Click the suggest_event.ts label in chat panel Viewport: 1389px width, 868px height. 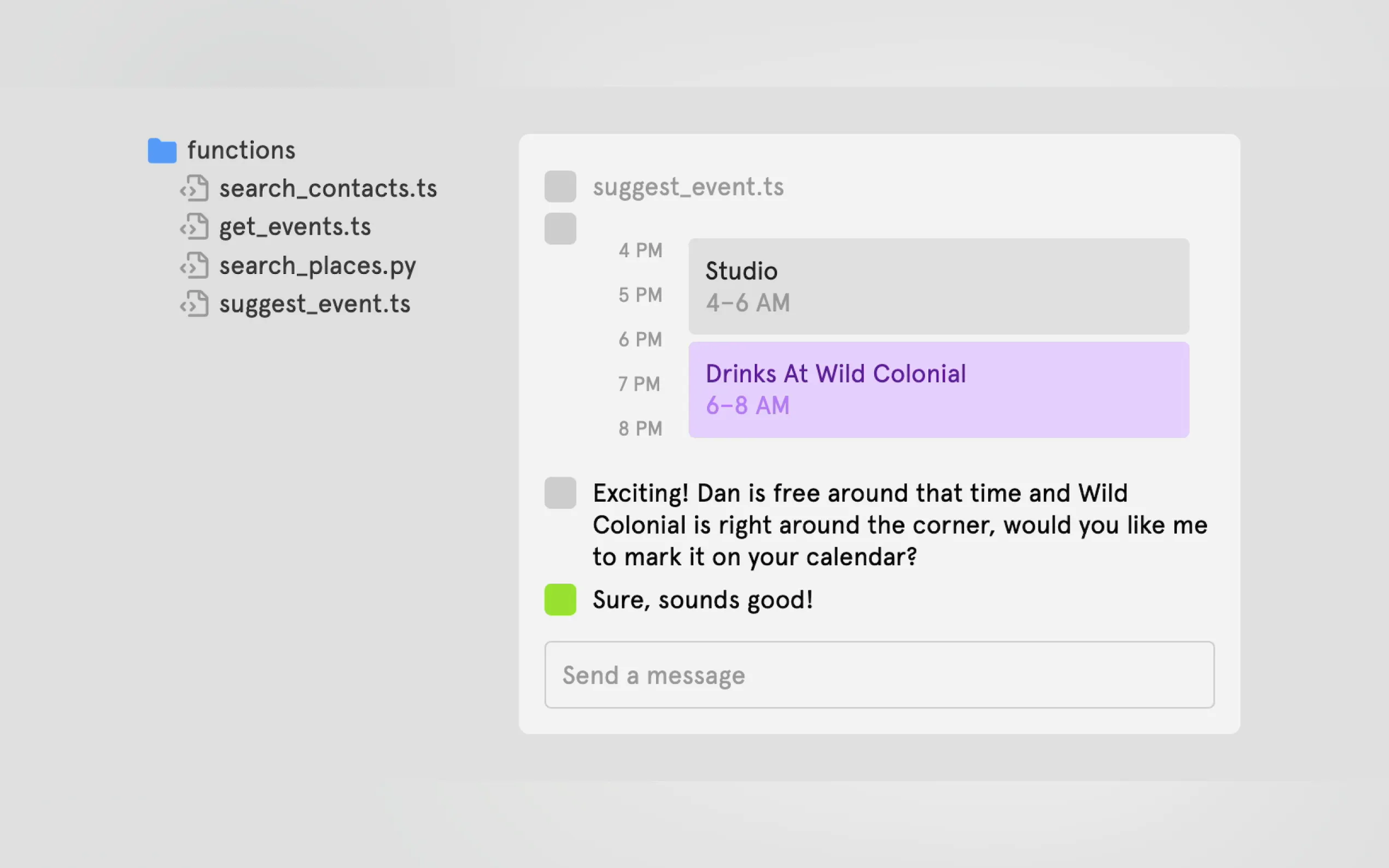pyautogui.click(x=688, y=187)
